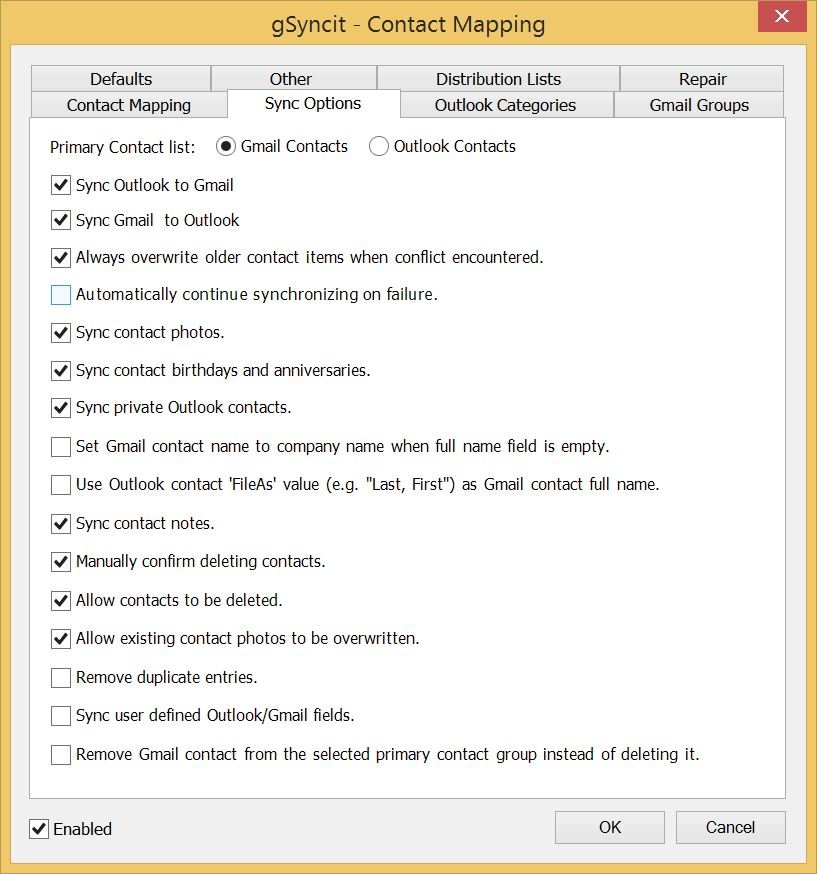Toggle Sync contact photos checkbox
Image resolution: width=817 pixels, height=874 pixels.
[x=61, y=333]
